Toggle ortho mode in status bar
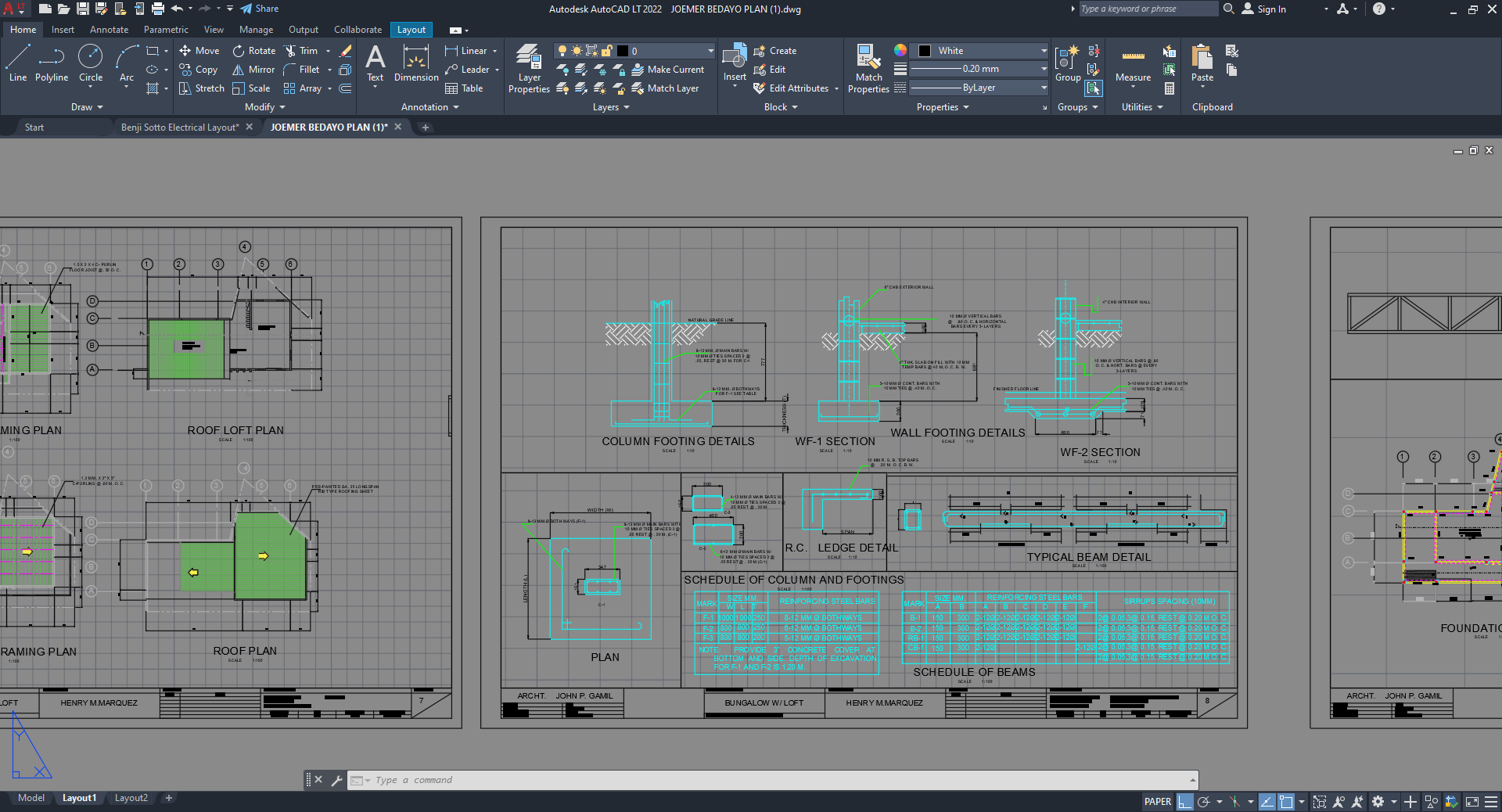The image size is (1502, 812). (1185, 802)
